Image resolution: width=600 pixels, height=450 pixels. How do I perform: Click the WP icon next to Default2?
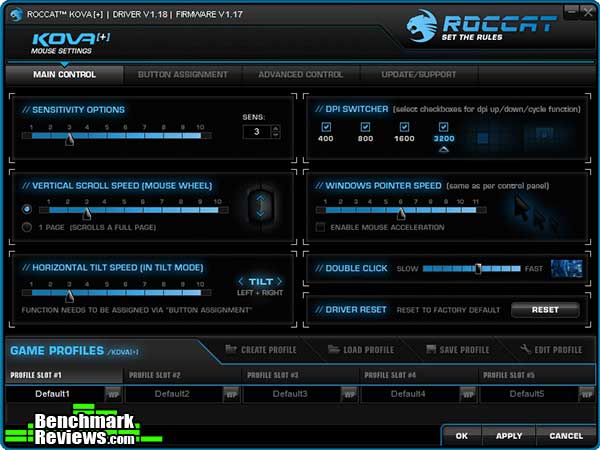[232, 394]
